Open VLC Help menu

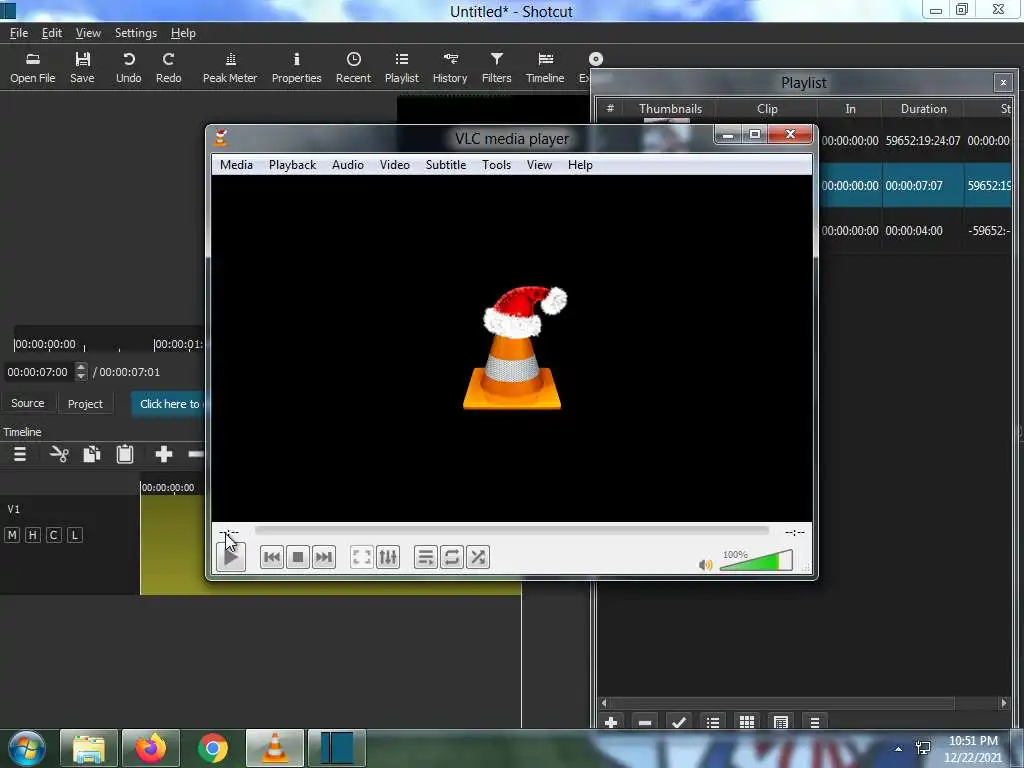(x=580, y=165)
